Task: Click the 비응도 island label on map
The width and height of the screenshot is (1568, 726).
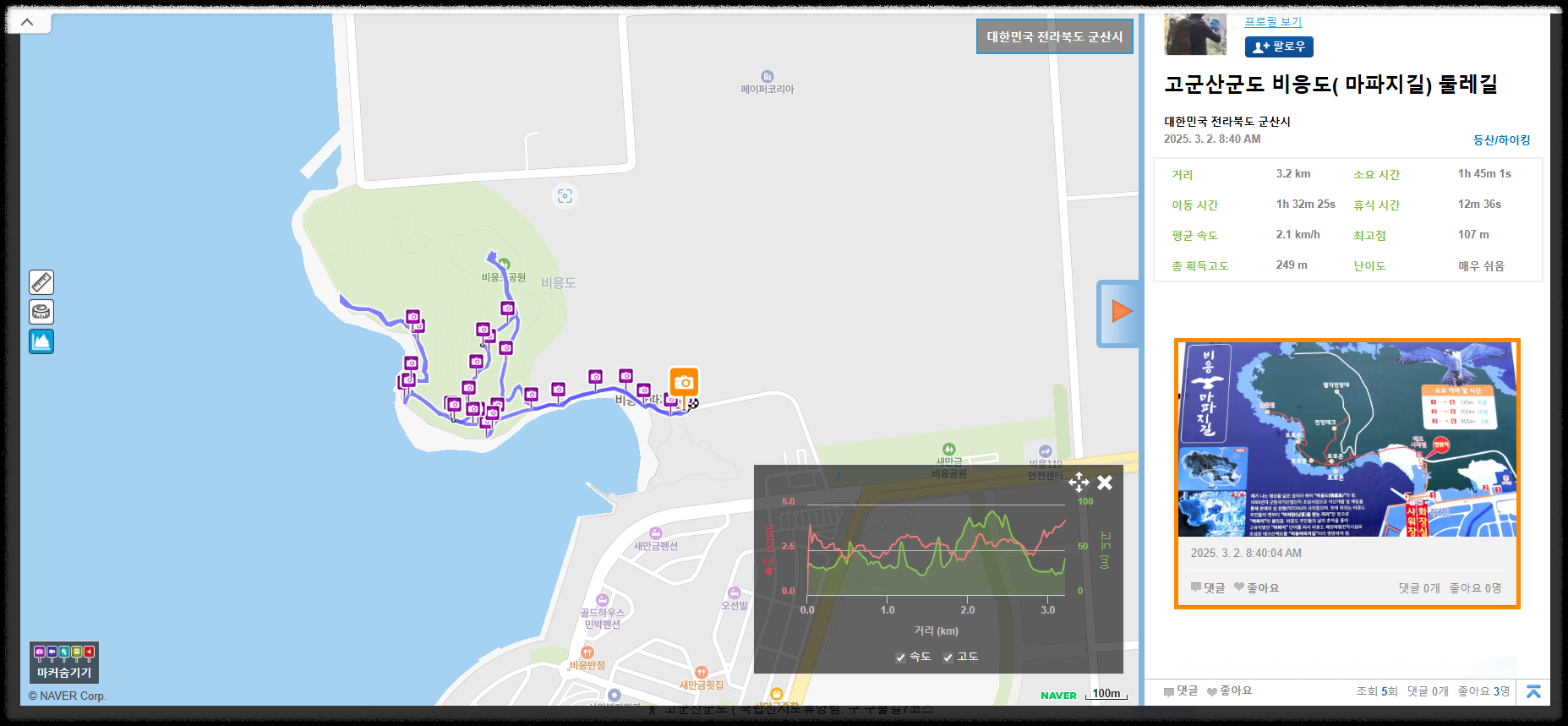Action: coord(559,282)
